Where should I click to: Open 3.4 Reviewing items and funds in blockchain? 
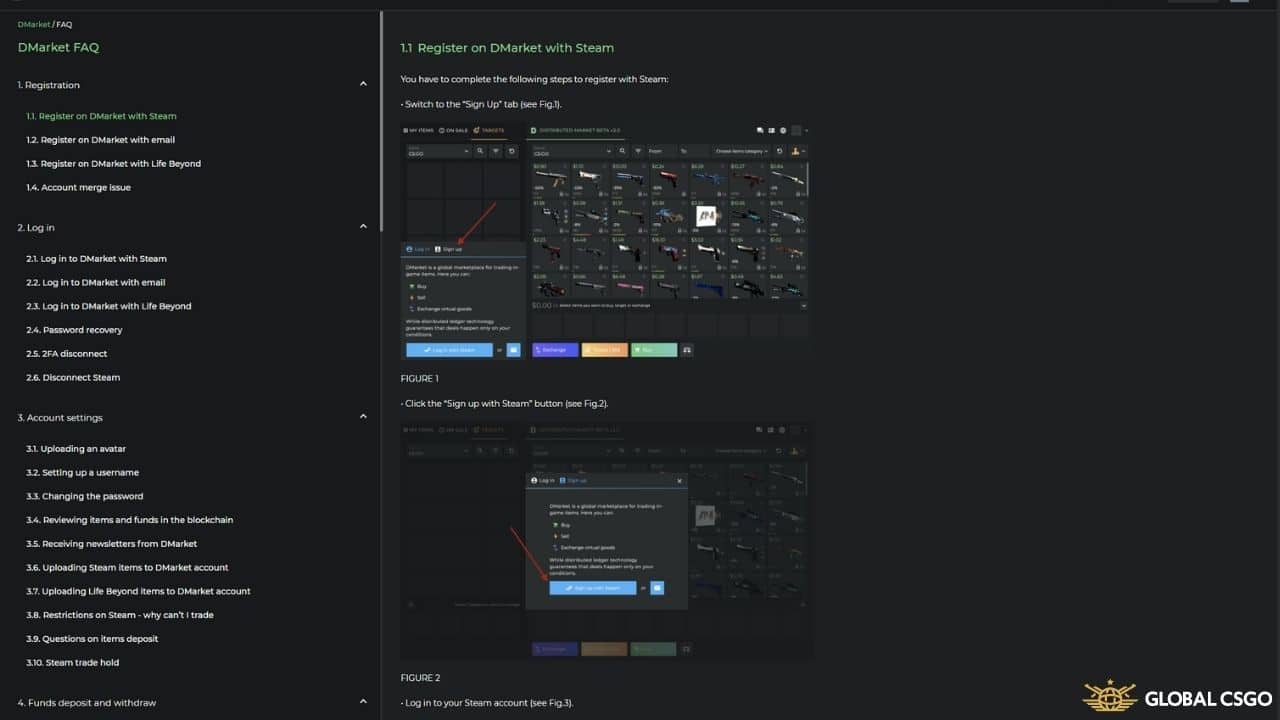tap(130, 520)
